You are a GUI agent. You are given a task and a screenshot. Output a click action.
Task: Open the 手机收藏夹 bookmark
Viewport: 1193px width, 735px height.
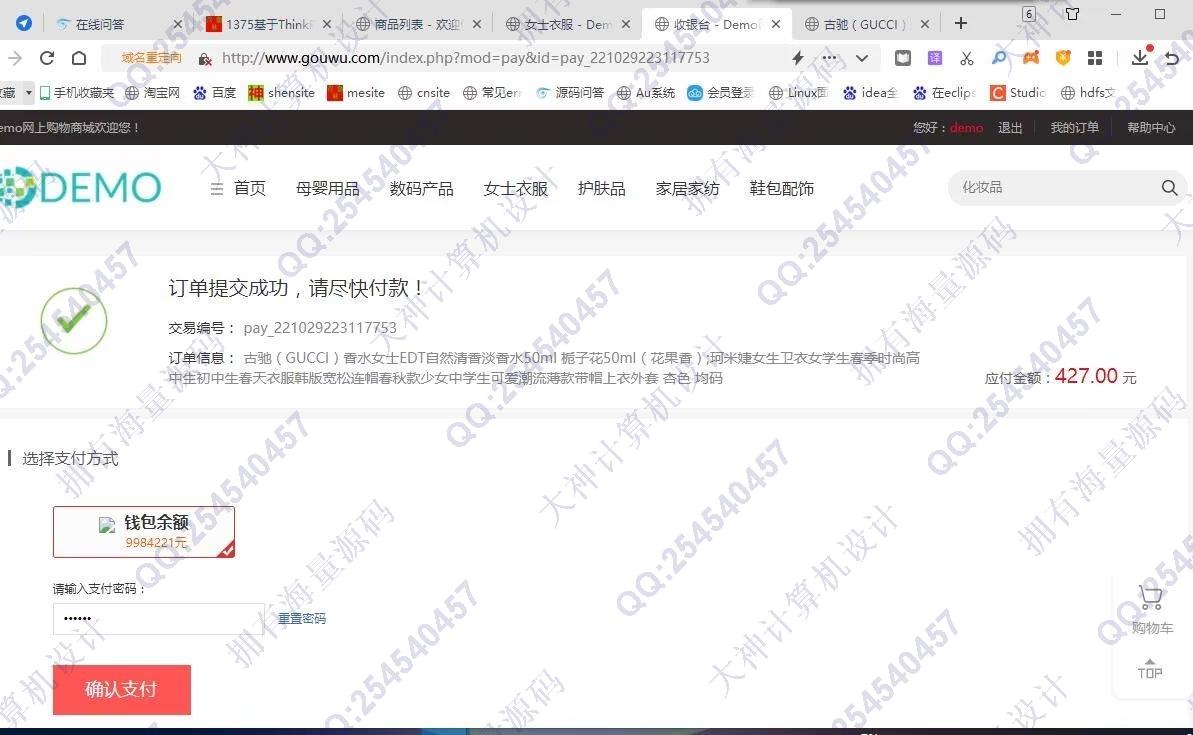[76, 93]
